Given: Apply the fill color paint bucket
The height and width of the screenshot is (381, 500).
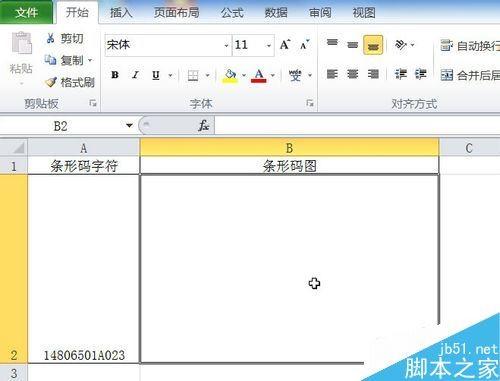Looking at the screenshot, I should tap(230, 76).
